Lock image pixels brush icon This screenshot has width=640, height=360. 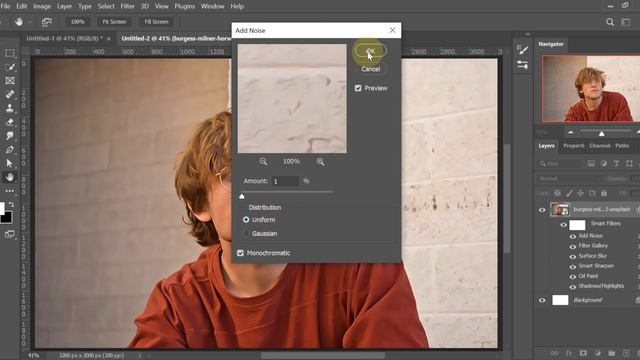click(569, 193)
